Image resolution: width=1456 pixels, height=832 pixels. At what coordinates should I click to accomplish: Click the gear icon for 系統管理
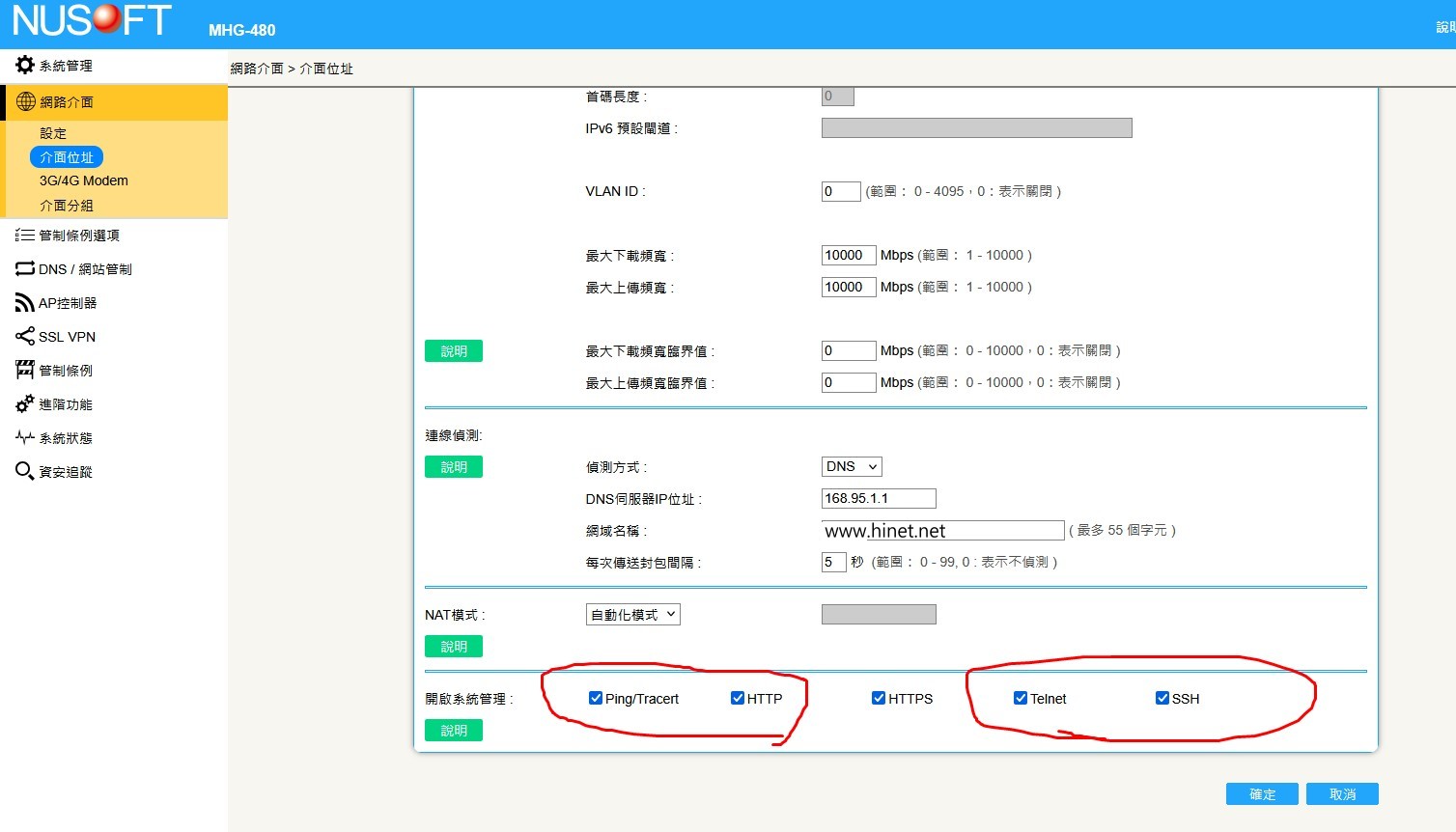[25, 65]
